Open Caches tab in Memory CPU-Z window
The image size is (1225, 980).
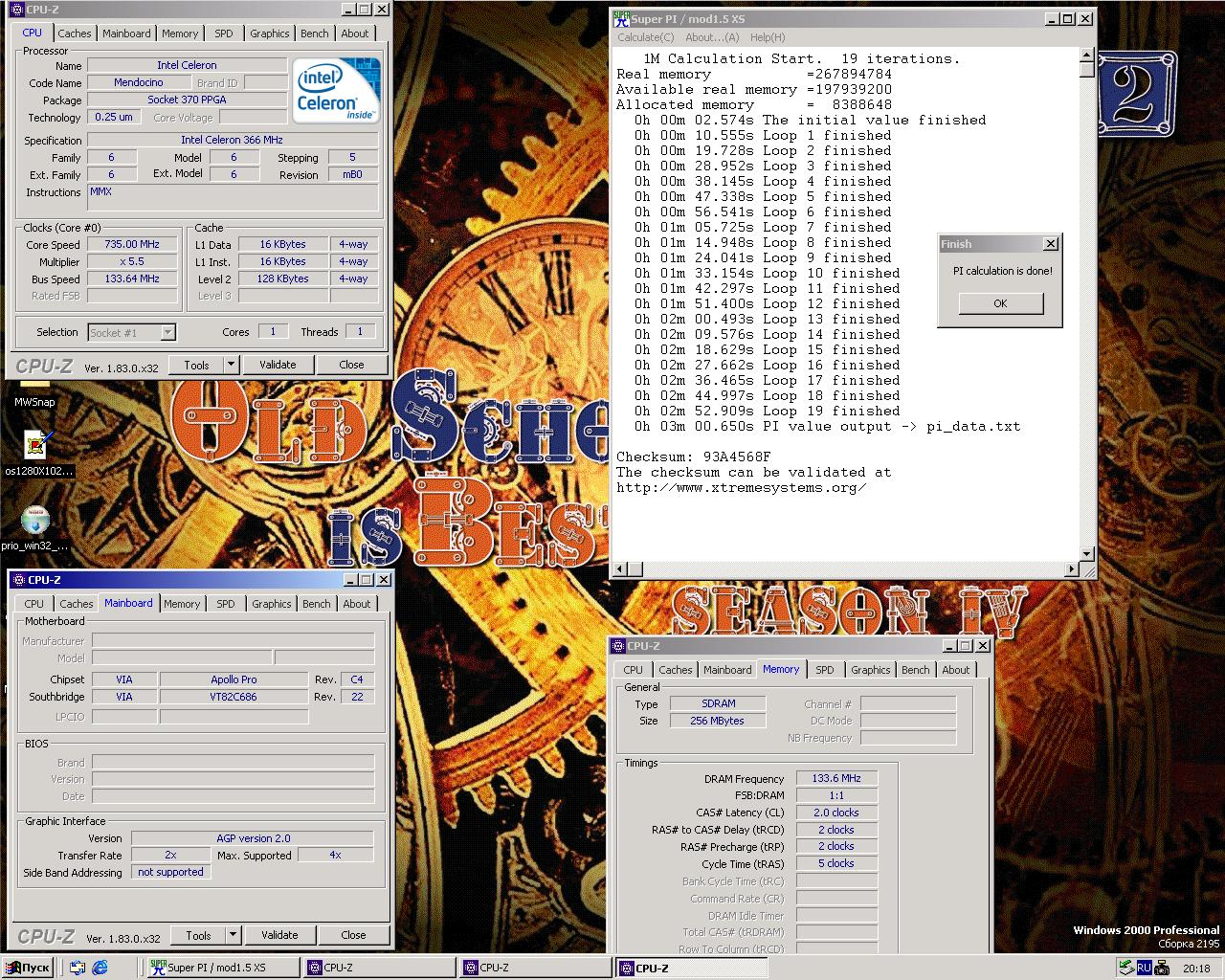point(675,670)
